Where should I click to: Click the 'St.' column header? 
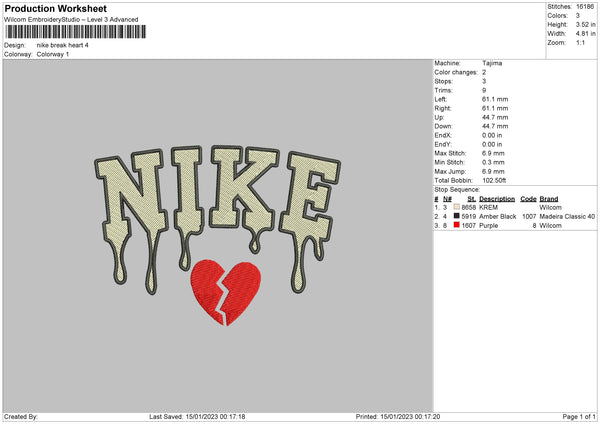click(x=471, y=199)
